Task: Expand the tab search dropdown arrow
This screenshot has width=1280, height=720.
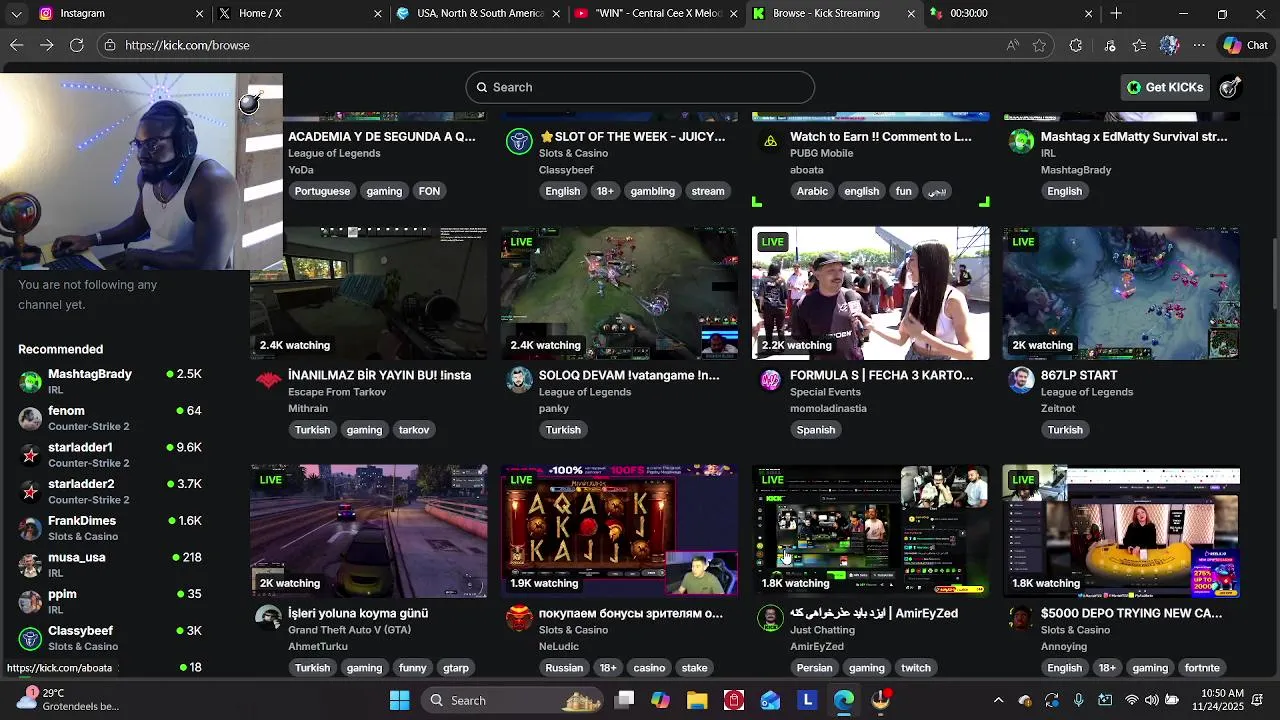Action: tap(16, 13)
